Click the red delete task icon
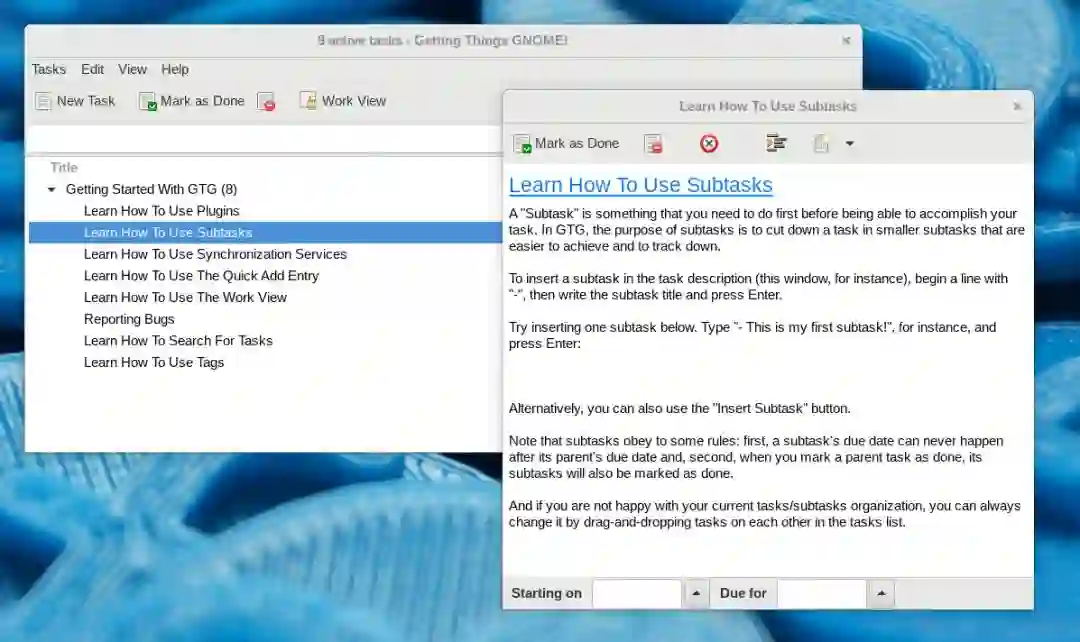1080x642 pixels. click(709, 143)
